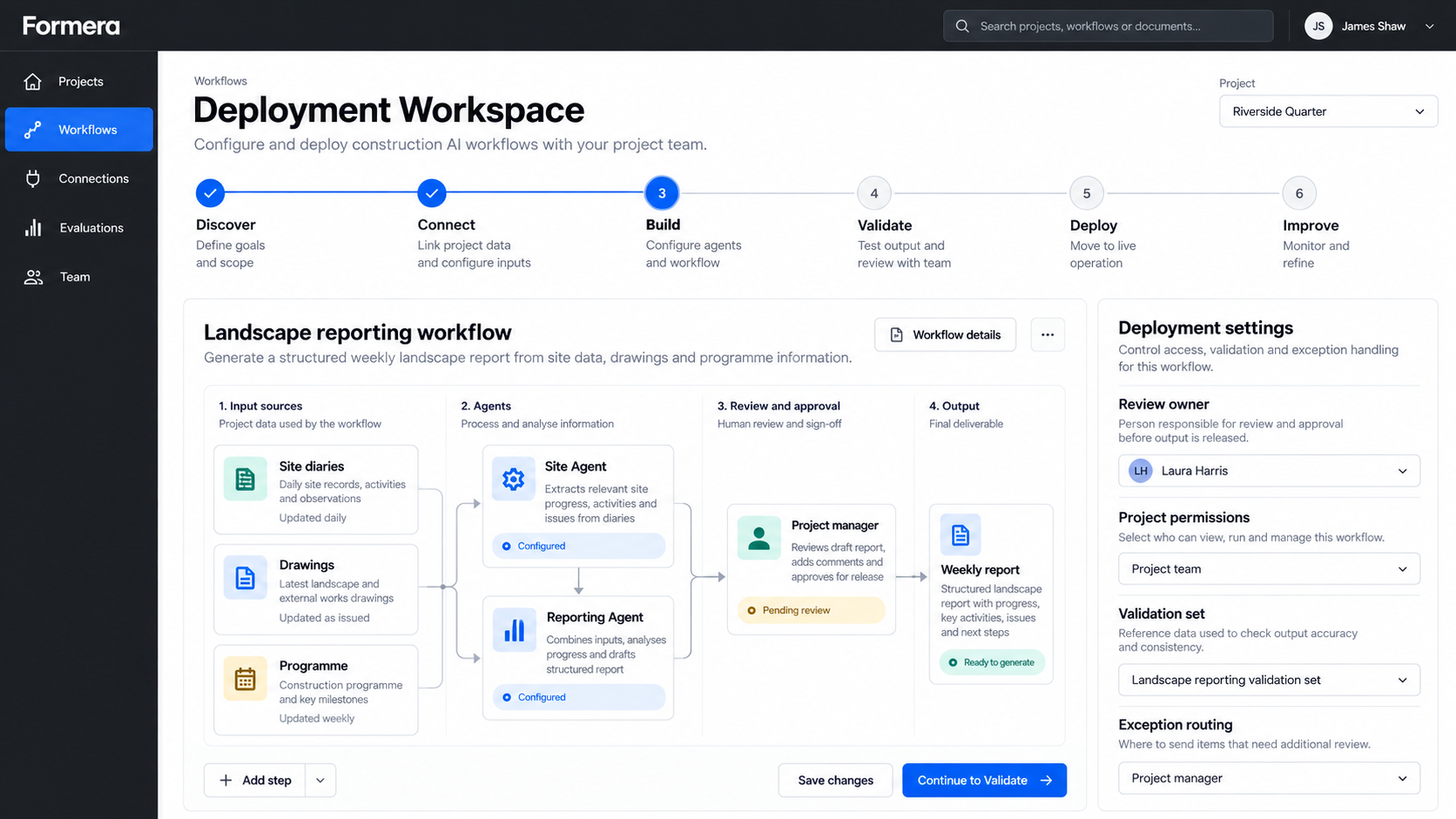Click the Workflow details button
Screen dimensions: 1456x819
point(945,335)
